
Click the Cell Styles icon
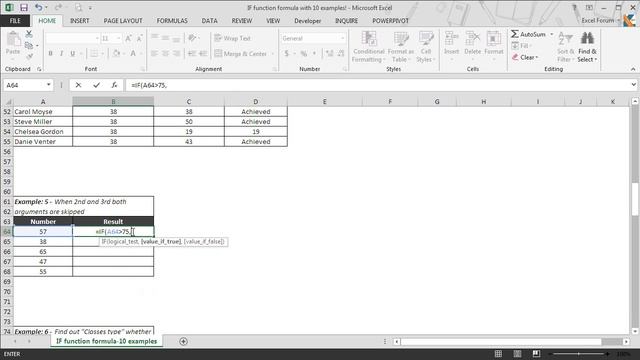click(426, 39)
